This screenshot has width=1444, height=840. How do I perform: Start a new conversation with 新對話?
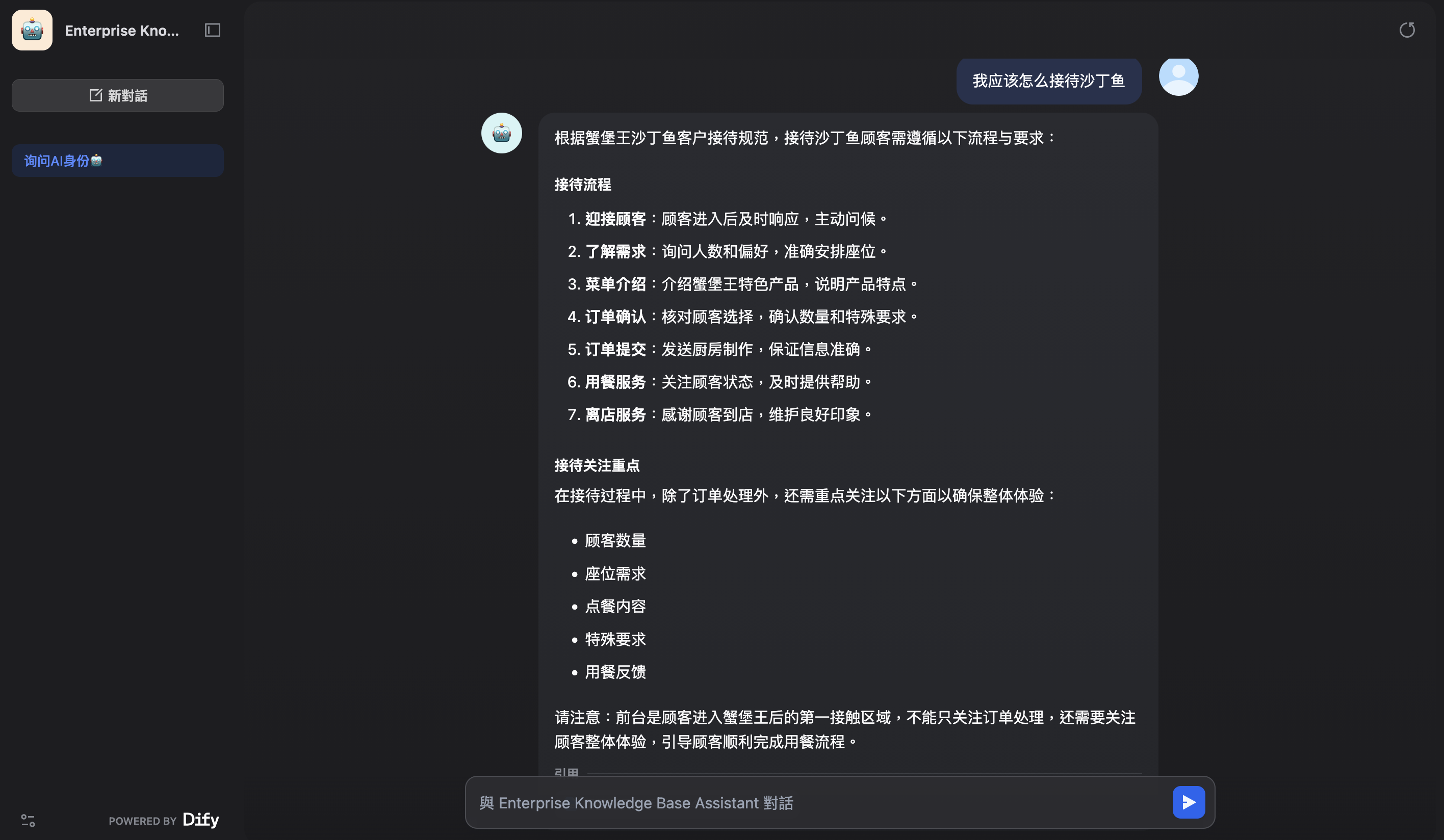[117, 95]
